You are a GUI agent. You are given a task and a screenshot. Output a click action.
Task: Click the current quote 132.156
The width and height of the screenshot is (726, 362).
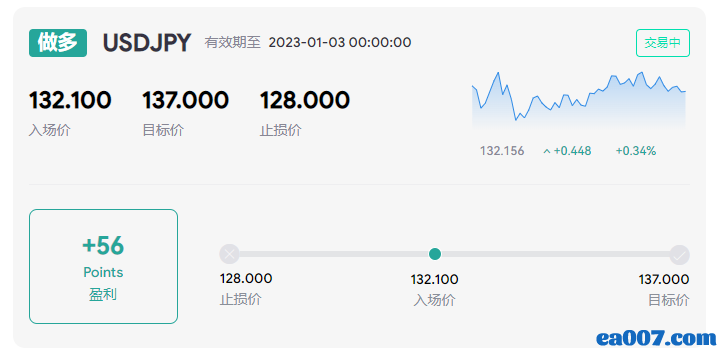pyautogui.click(x=502, y=151)
